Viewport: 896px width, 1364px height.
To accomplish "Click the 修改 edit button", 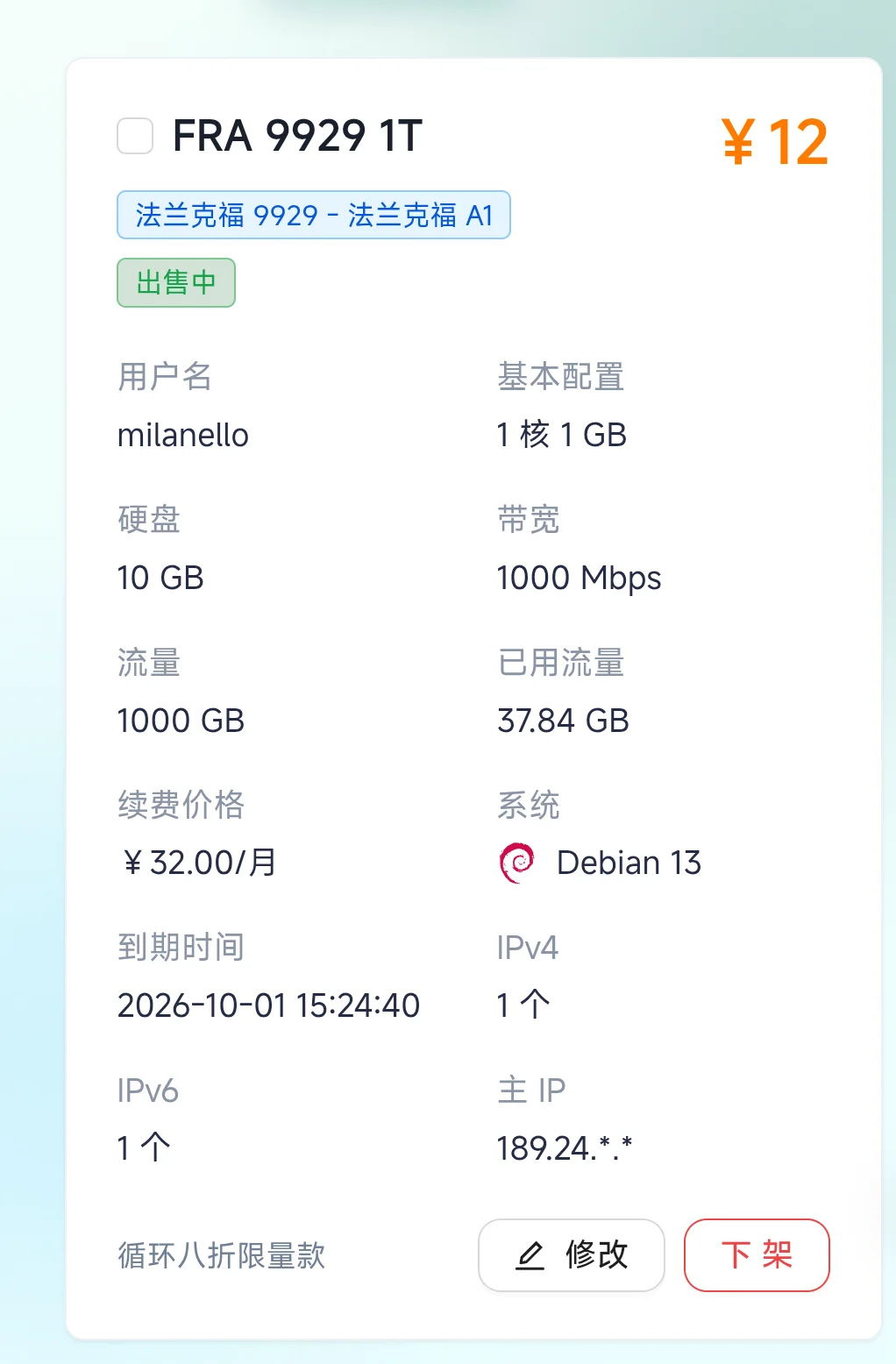I will pos(572,1255).
